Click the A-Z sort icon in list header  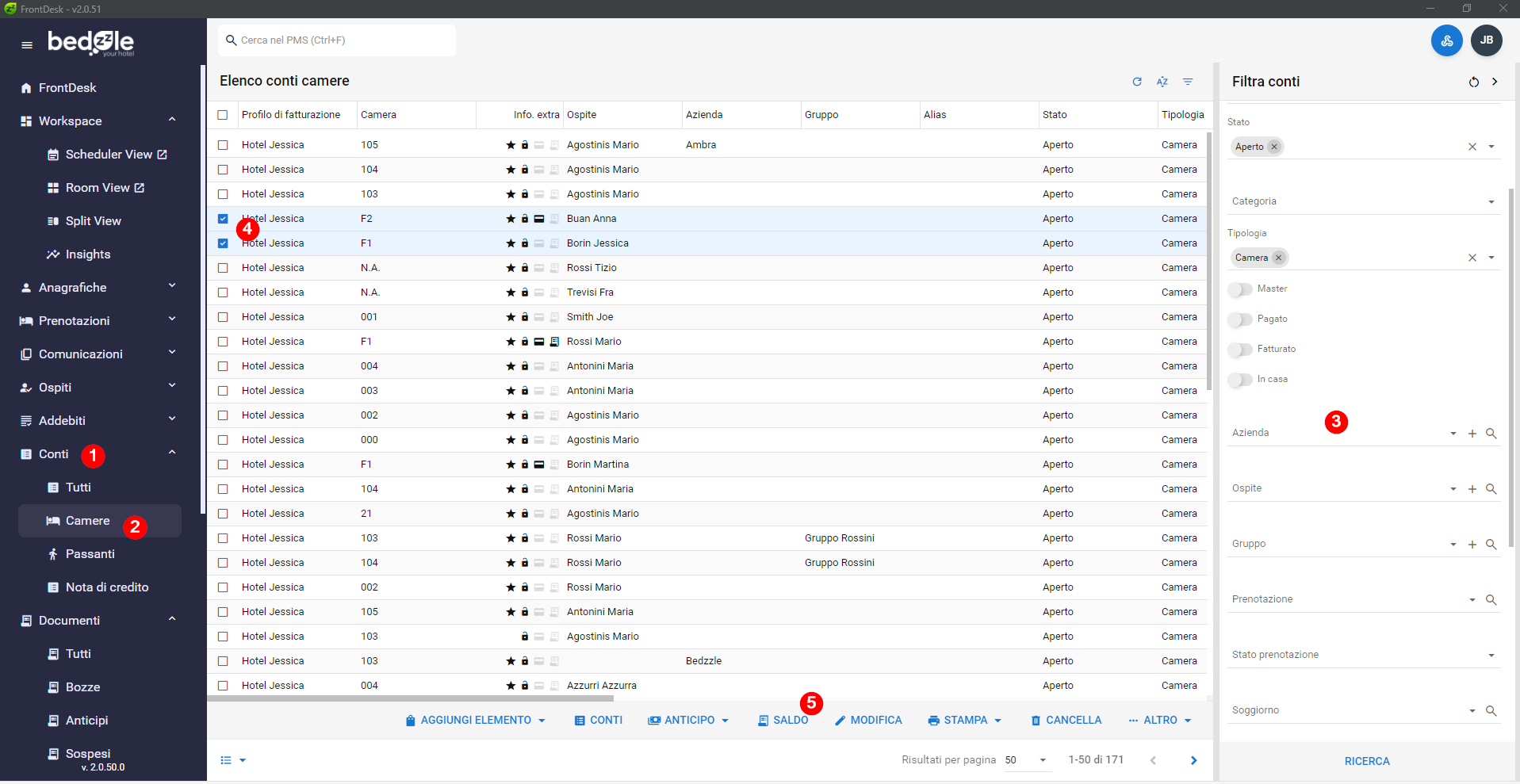click(1162, 82)
